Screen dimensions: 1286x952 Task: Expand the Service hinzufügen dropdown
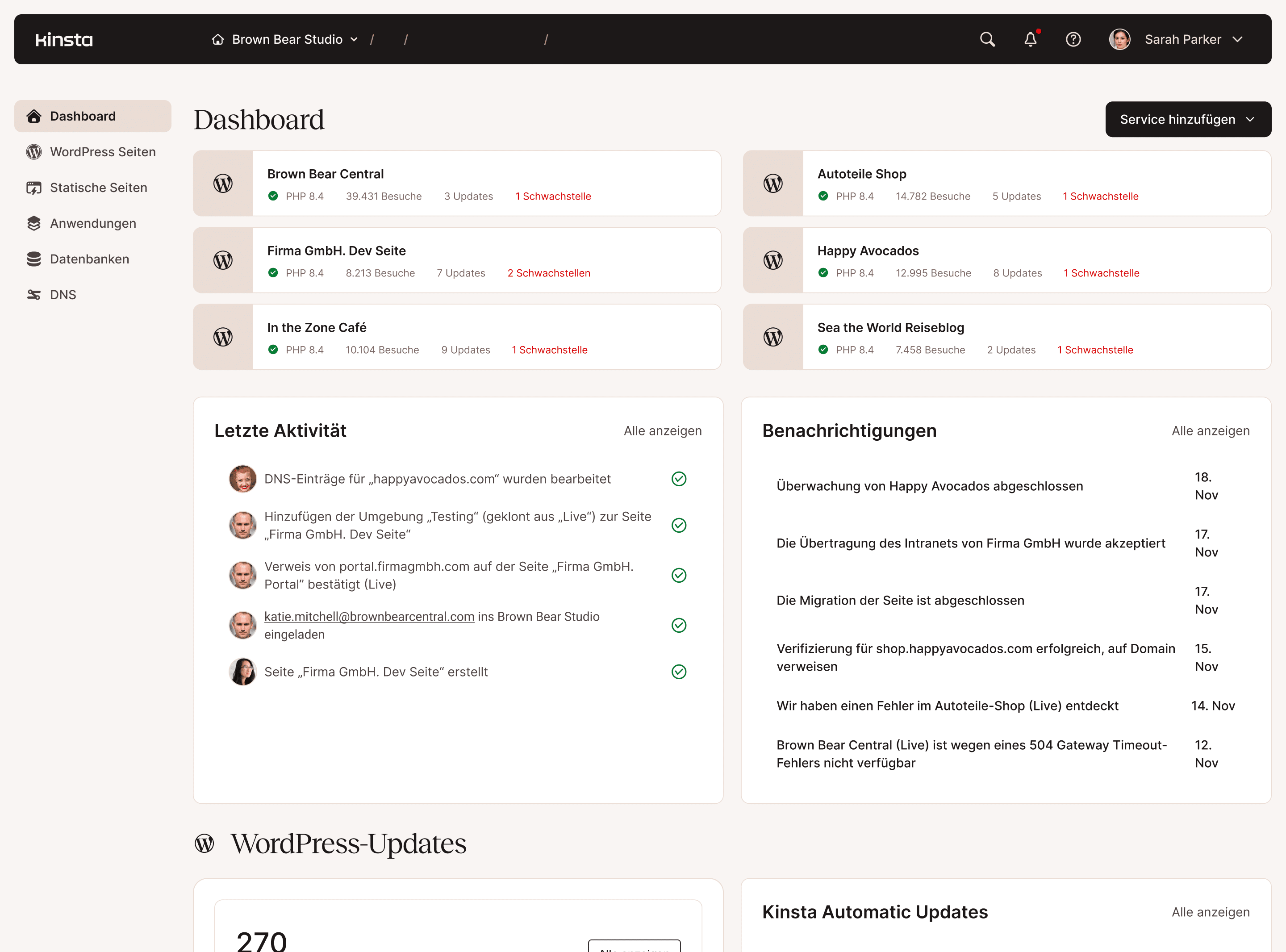[1187, 119]
